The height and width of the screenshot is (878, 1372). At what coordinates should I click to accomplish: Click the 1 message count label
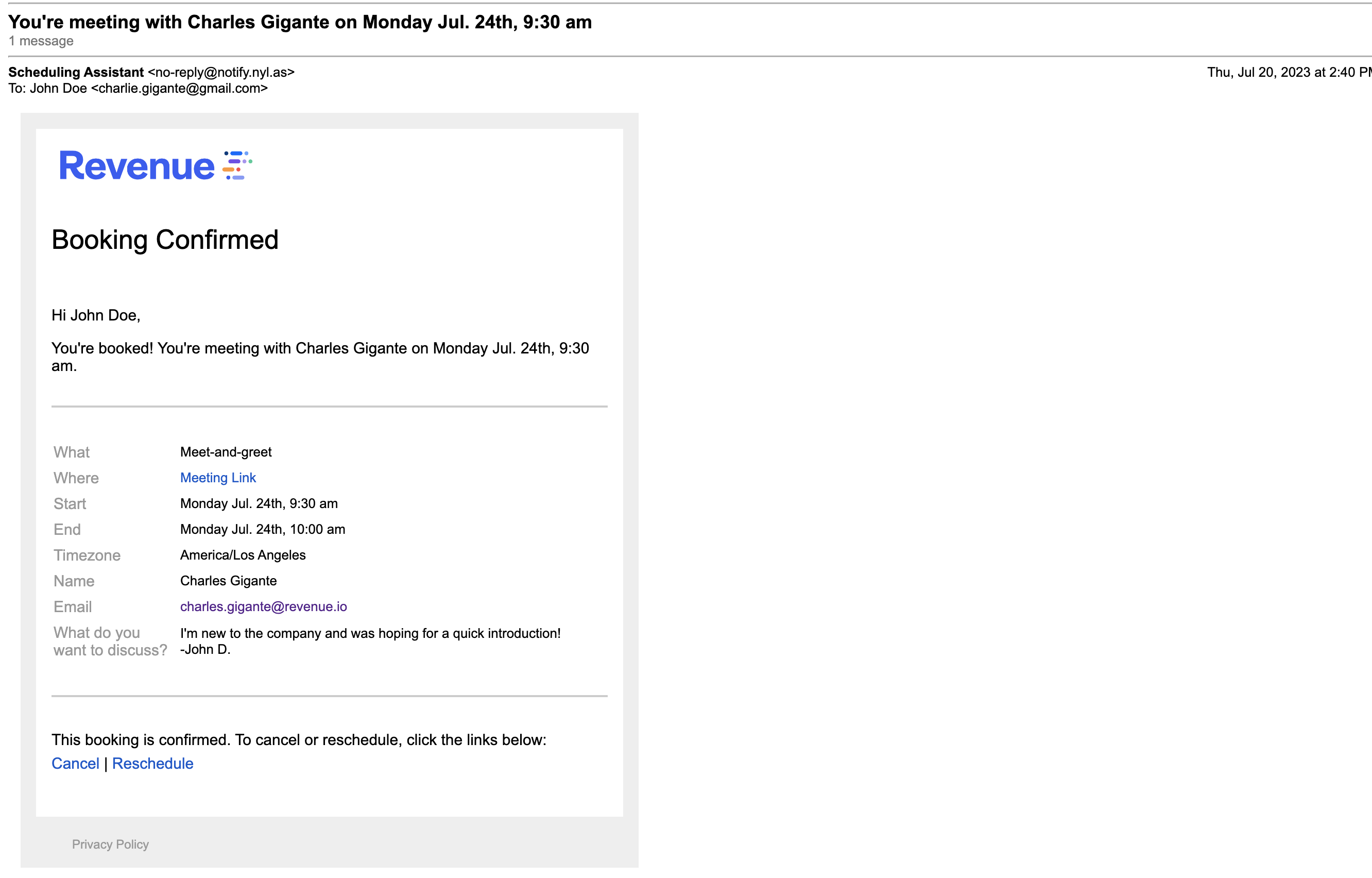click(x=41, y=41)
